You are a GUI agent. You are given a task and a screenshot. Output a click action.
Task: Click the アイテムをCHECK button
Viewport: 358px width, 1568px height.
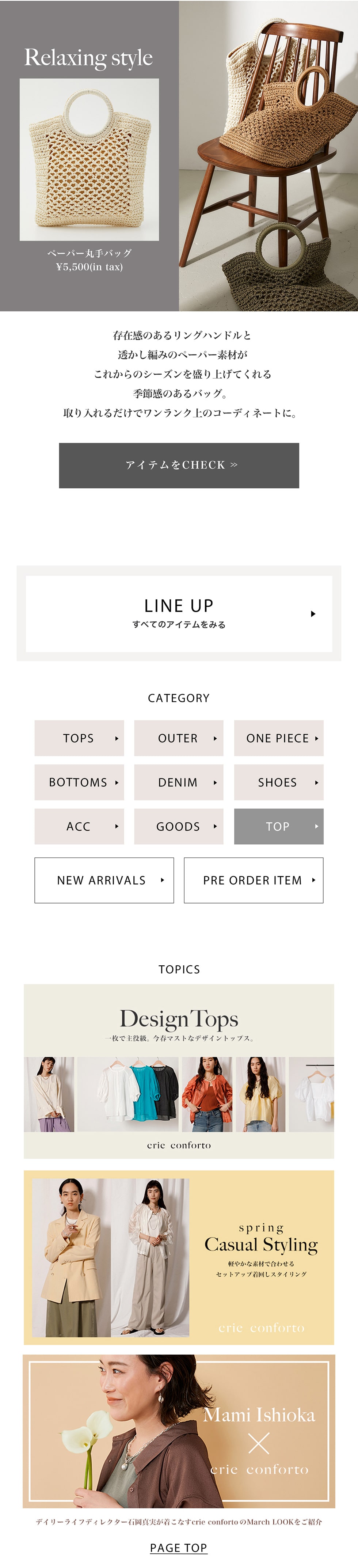click(179, 465)
